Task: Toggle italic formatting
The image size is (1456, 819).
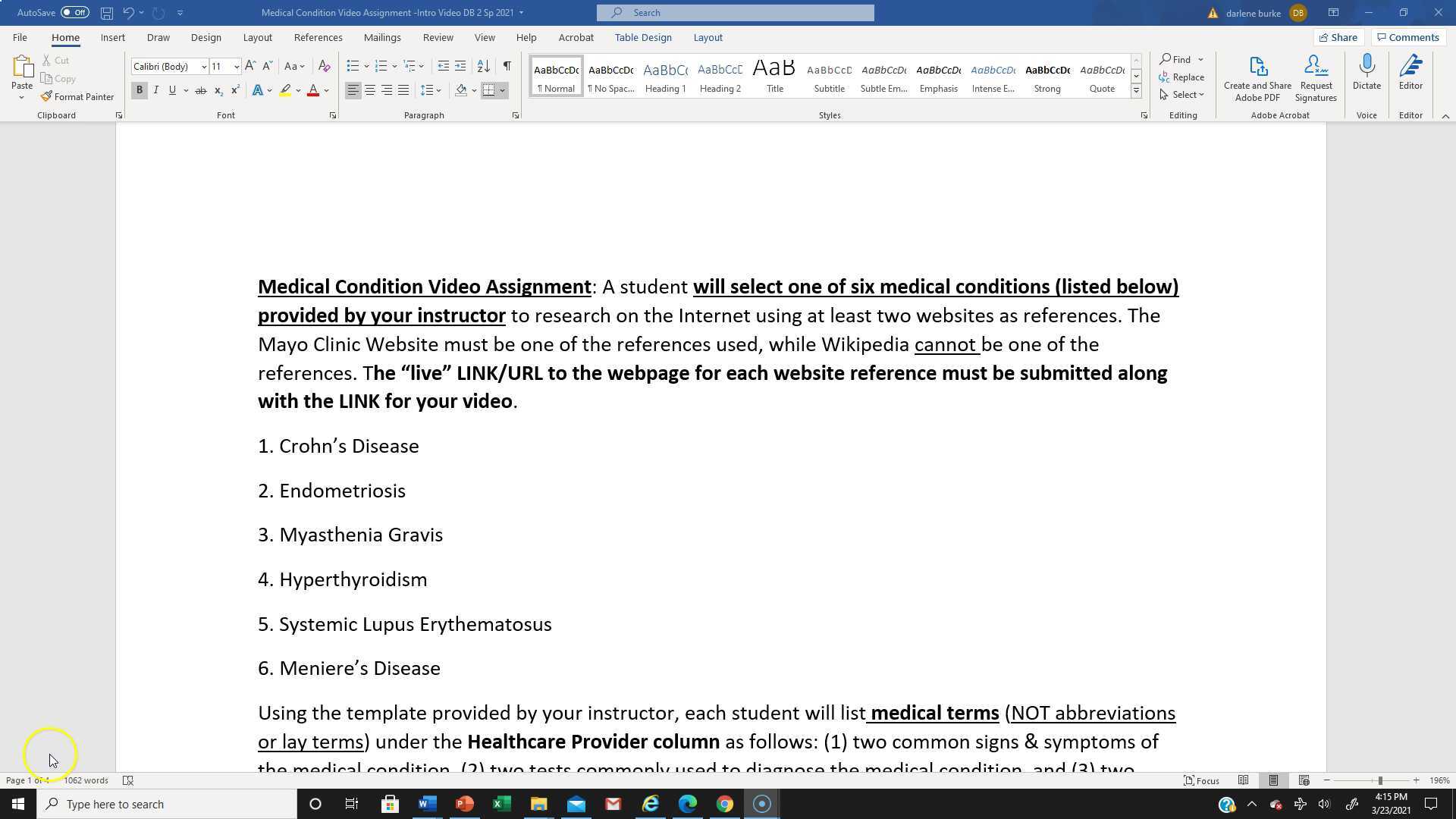Action: pyautogui.click(x=156, y=90)
